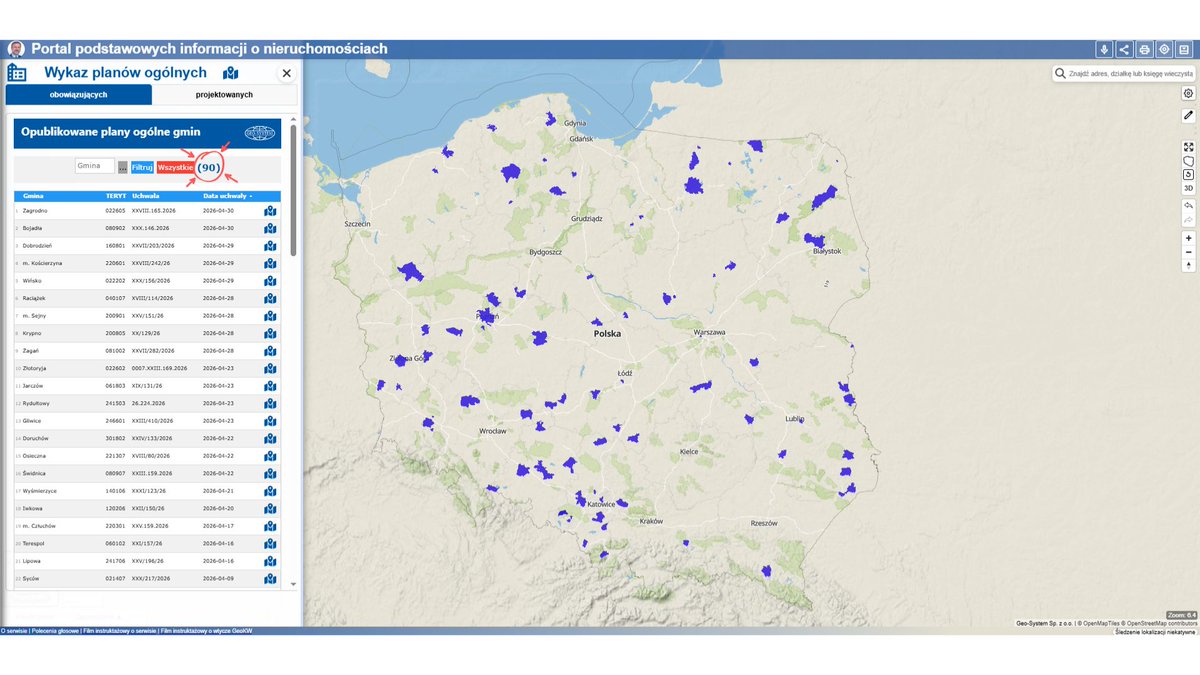Zoom in with the plus button
This screenshot has height=675, width=1200.
pos(1188,238)
